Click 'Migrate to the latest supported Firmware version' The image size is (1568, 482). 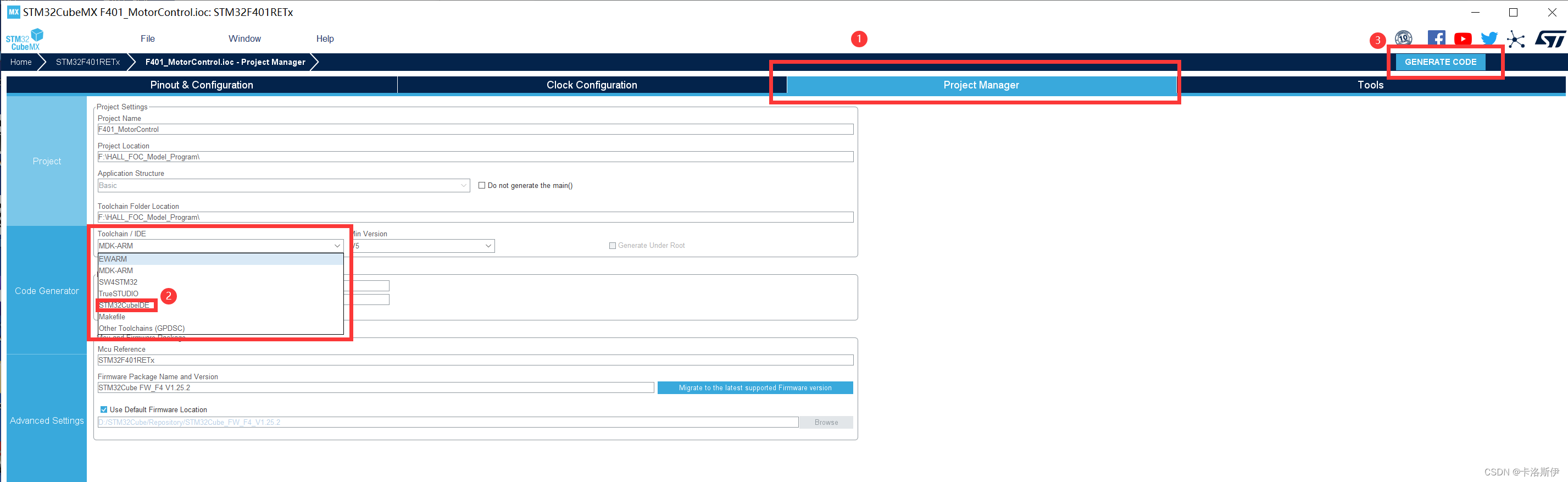pyautogui.click(x=755, y=387)
